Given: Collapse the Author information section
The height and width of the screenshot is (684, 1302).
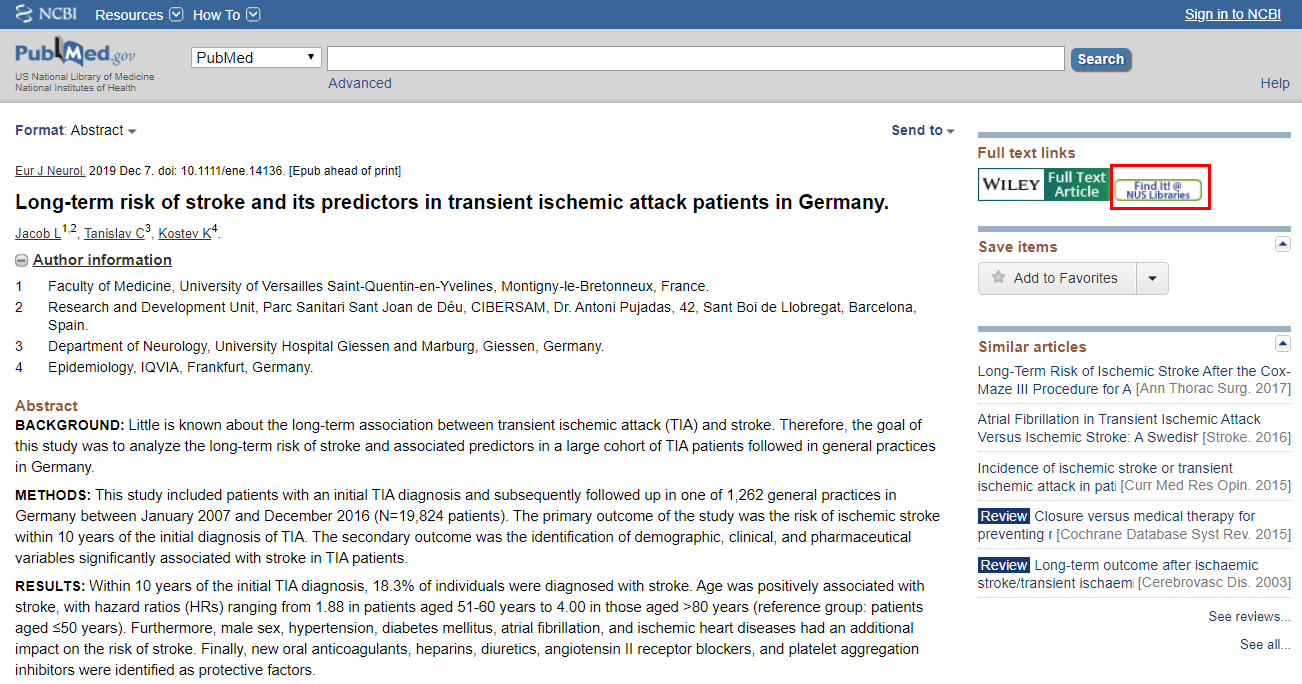Looking at the screenshot, I should [21, 259].
